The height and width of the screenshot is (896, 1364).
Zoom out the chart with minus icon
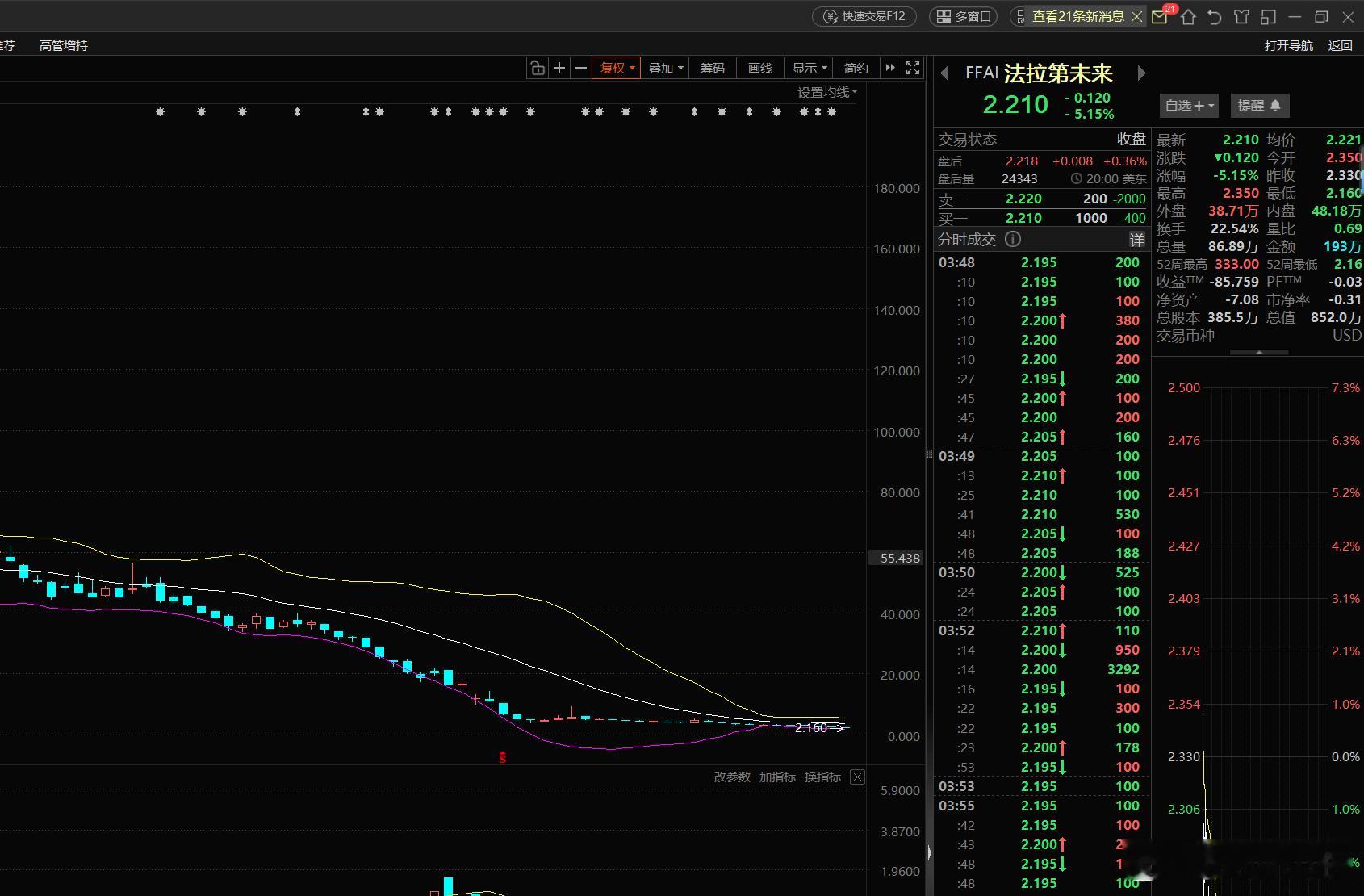[x=580, y=68]
